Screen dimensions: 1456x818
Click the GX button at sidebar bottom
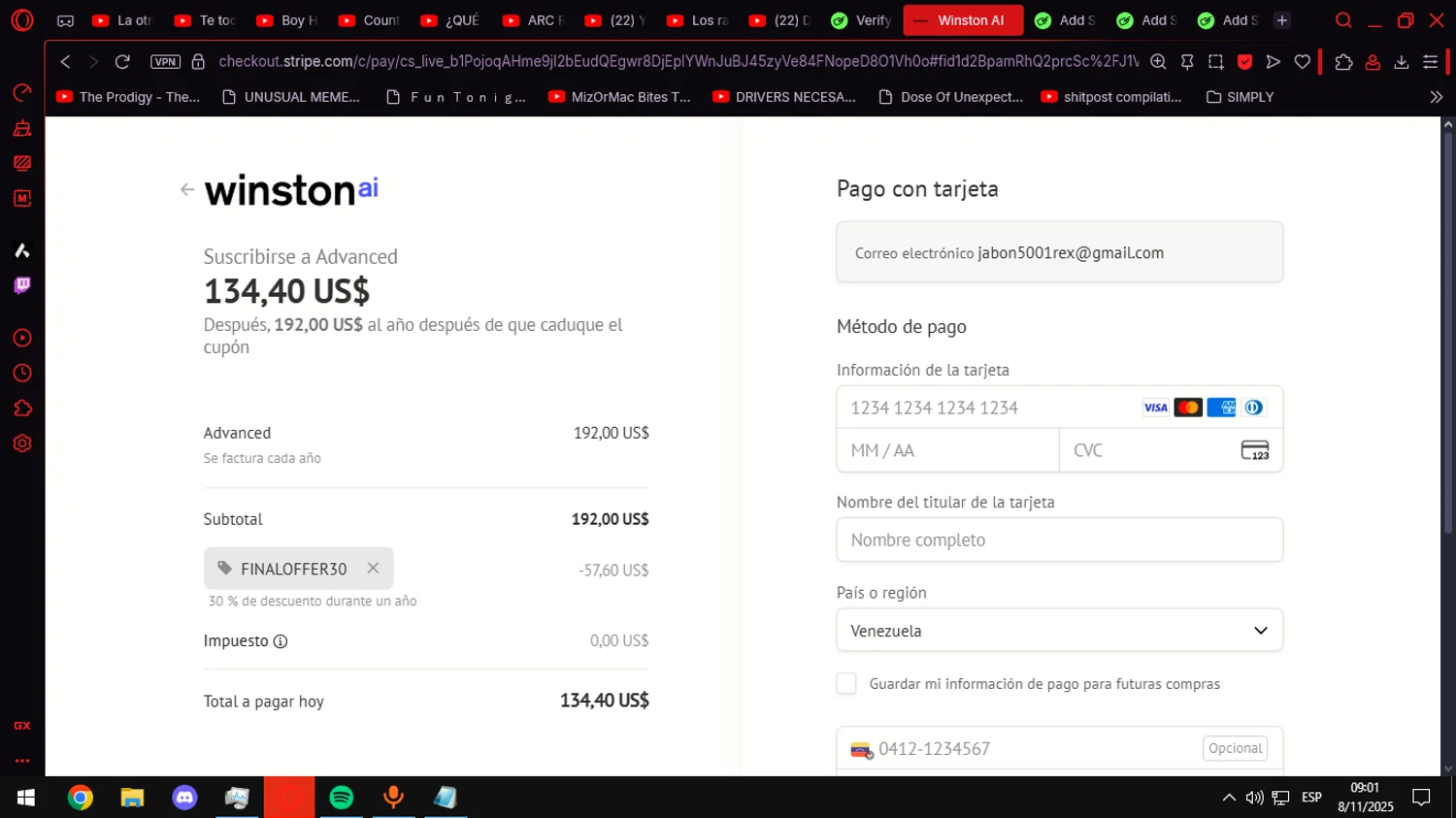pyautogui.click(x=21, y=726)
